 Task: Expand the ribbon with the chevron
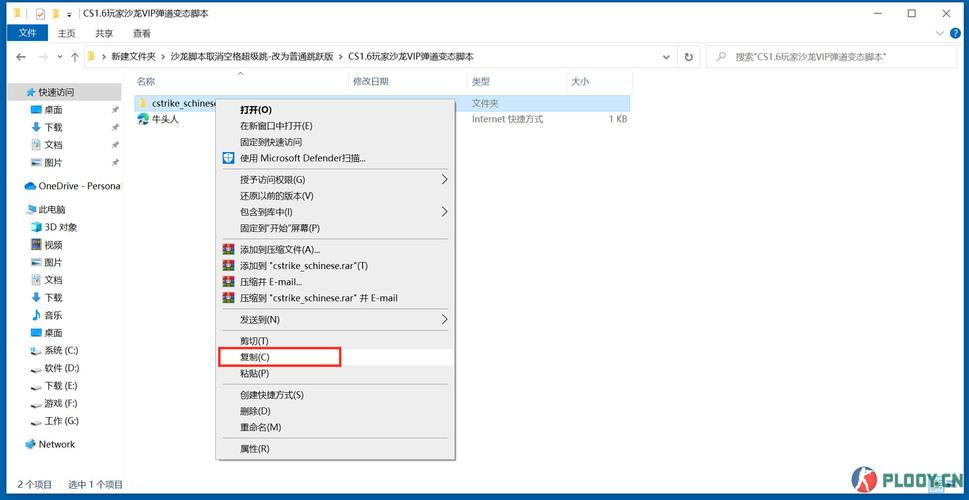pyautogui.click(x=941, y=33)
